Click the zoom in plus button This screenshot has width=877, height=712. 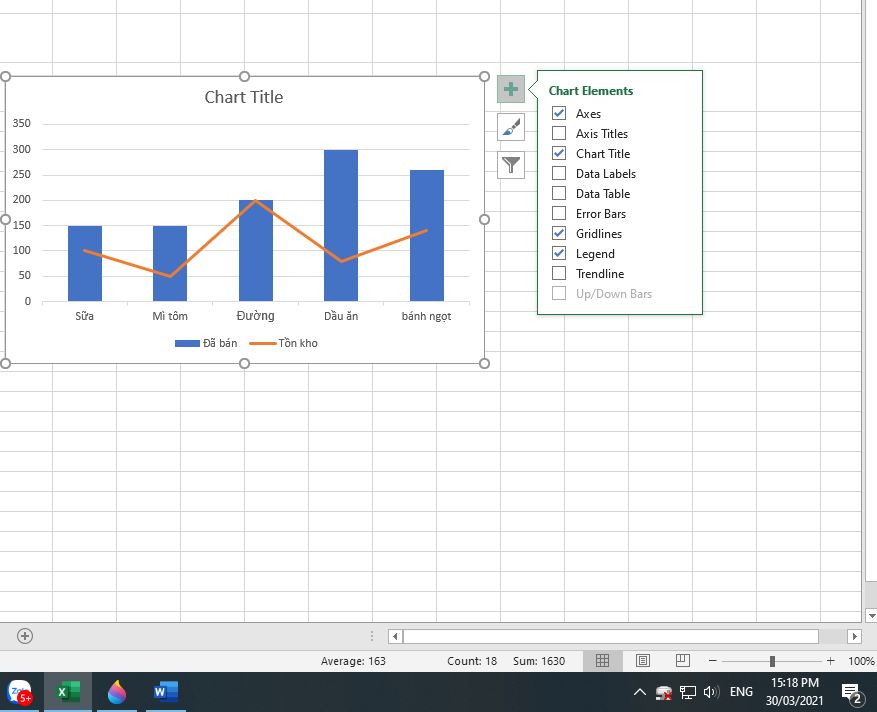831,661
